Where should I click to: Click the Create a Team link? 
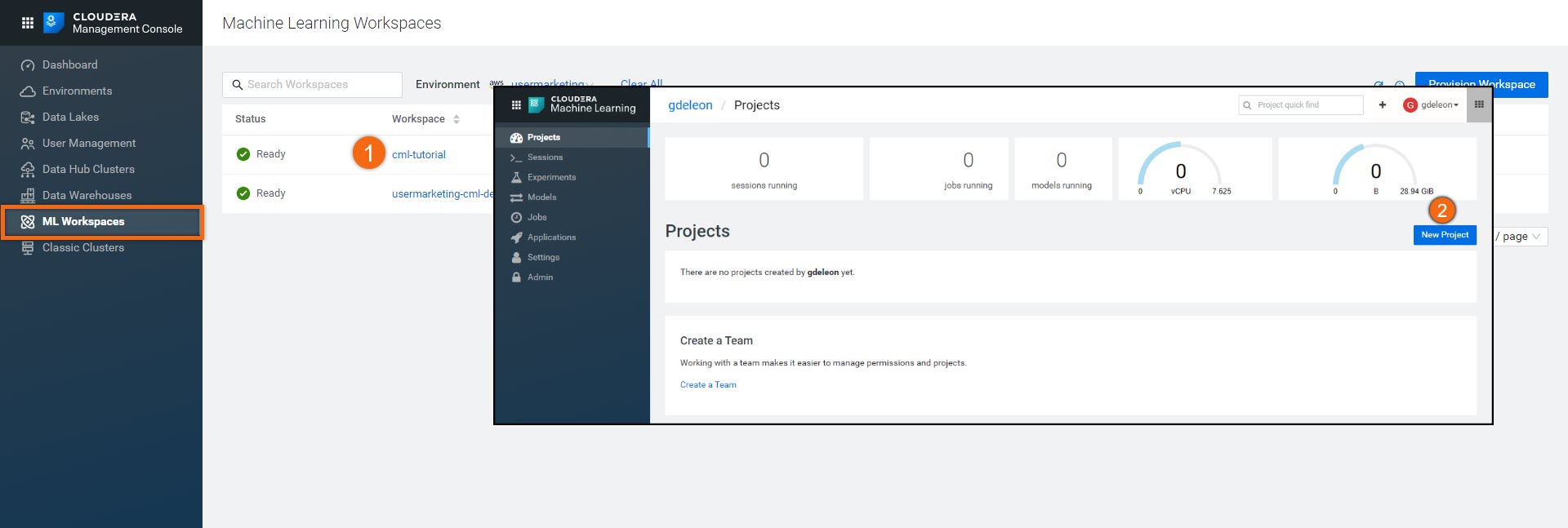(708, 384)
